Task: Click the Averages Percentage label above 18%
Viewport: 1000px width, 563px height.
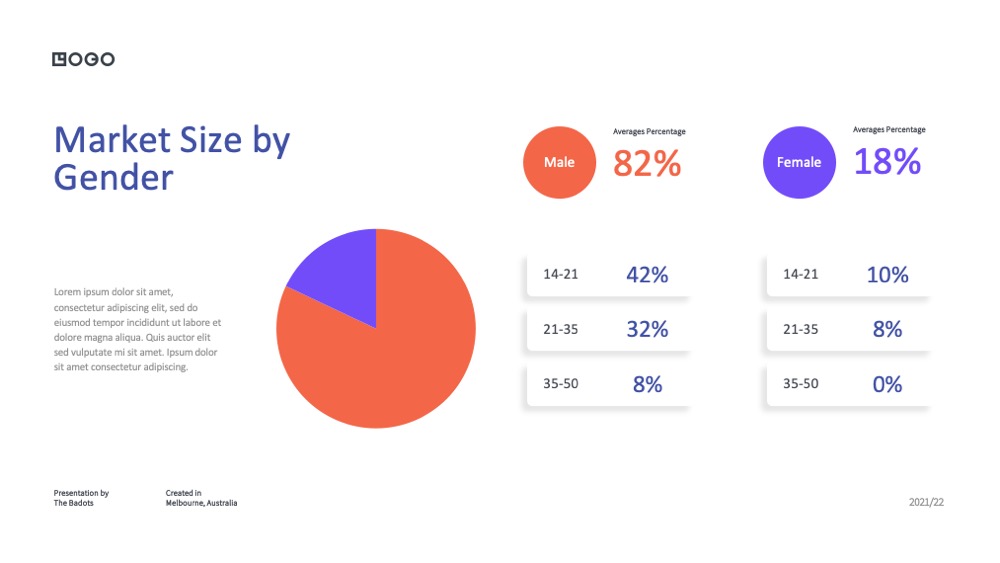Action: (889, 129)
